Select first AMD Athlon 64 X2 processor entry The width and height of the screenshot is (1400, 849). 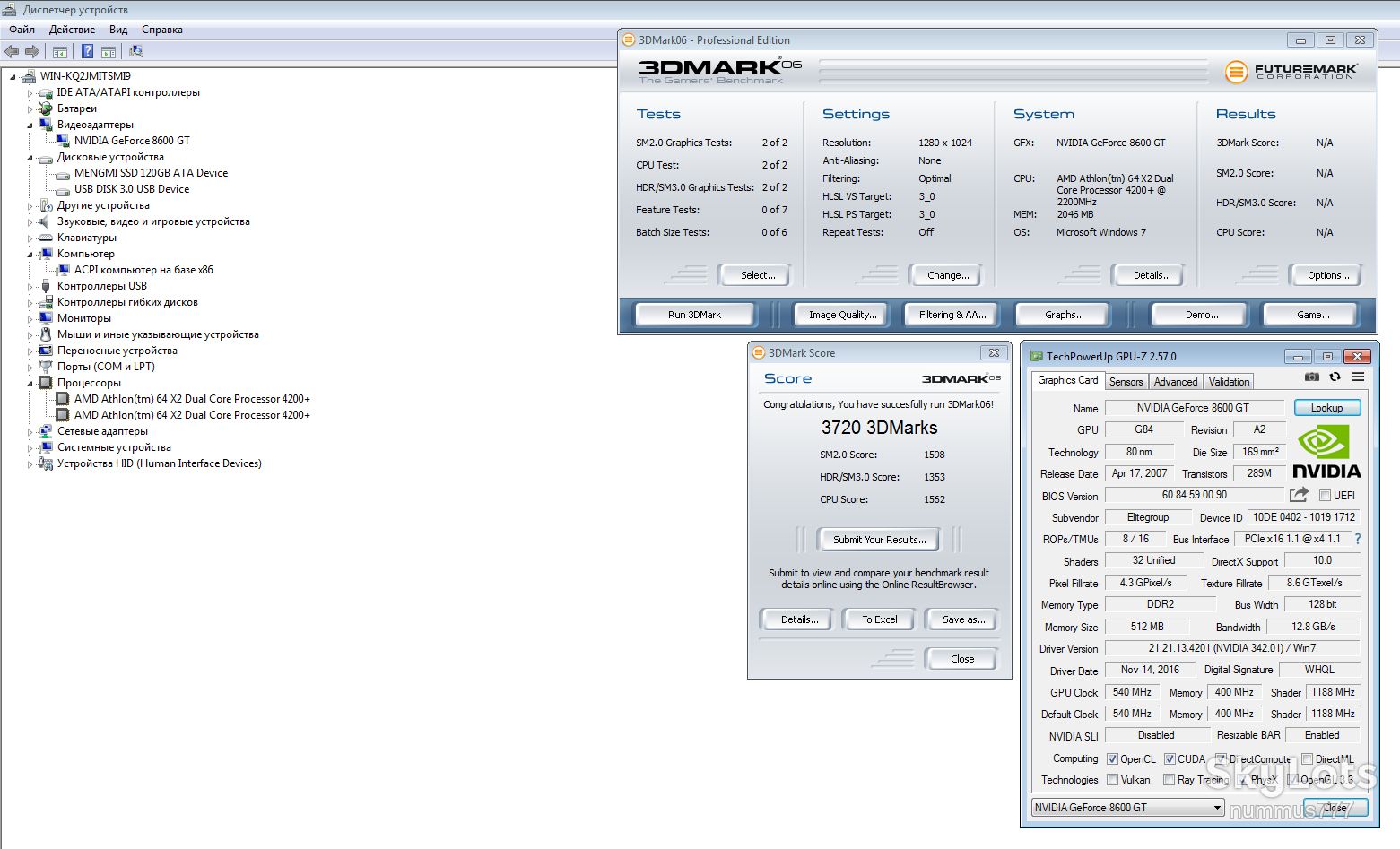(x=192, y=399)
